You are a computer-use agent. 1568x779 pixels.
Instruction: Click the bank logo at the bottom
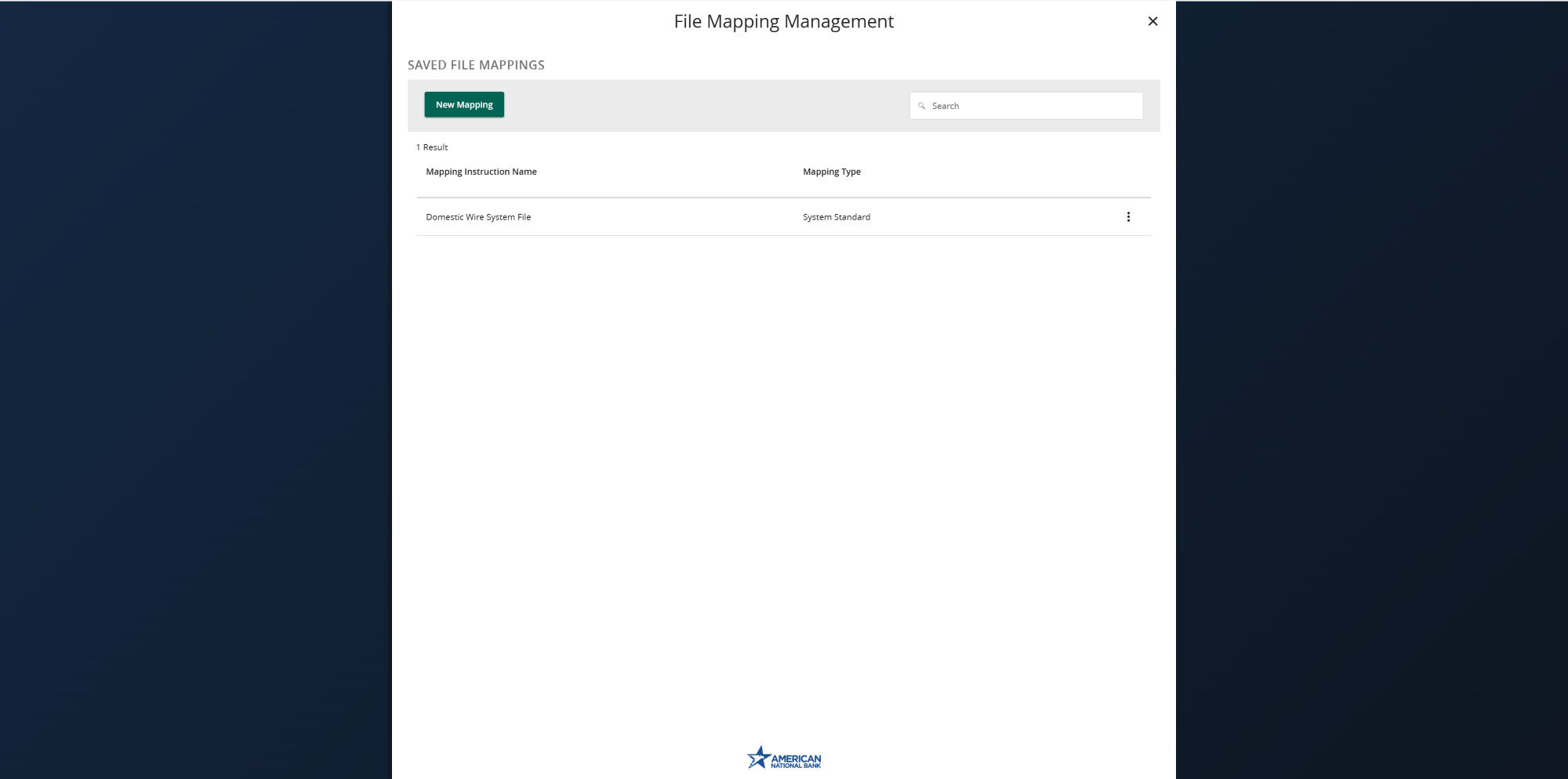(x=784, y=758)
